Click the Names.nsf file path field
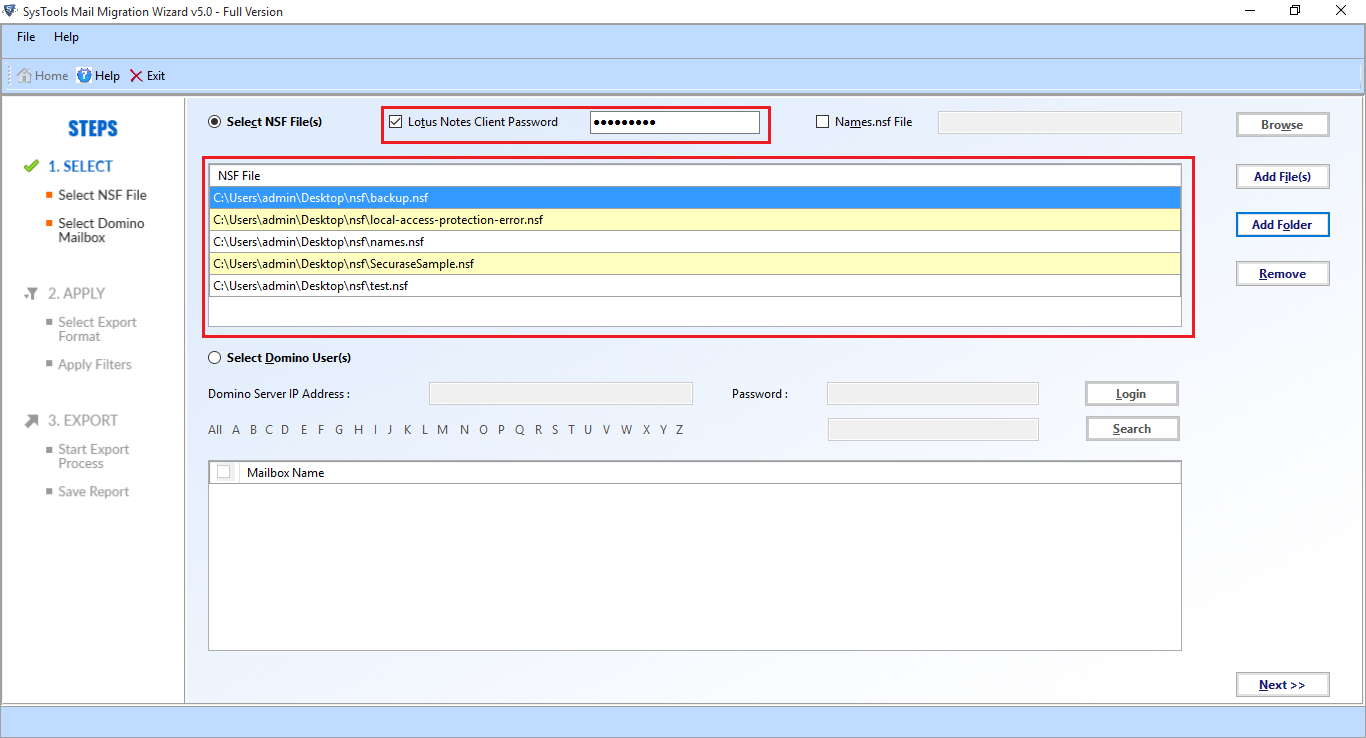The height and width of the screenshot is (738, 1366). pyautogui.click(x=1060, y=122)
